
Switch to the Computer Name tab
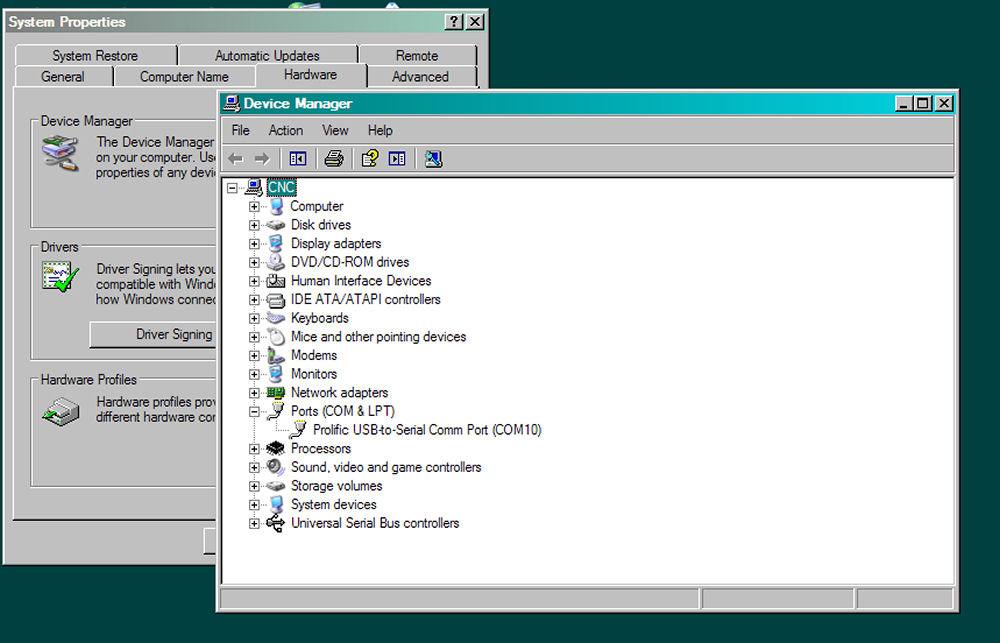pos(184,77)
